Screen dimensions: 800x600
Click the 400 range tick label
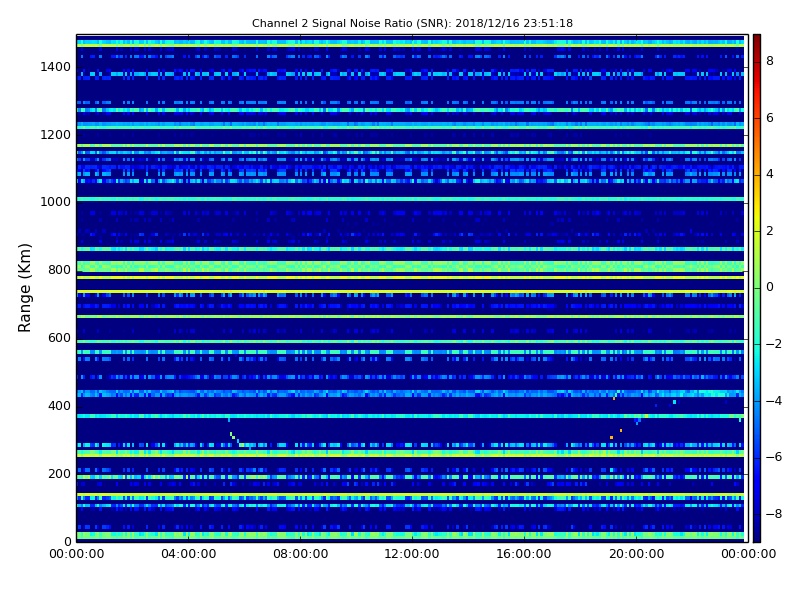(x=59, y=406)
